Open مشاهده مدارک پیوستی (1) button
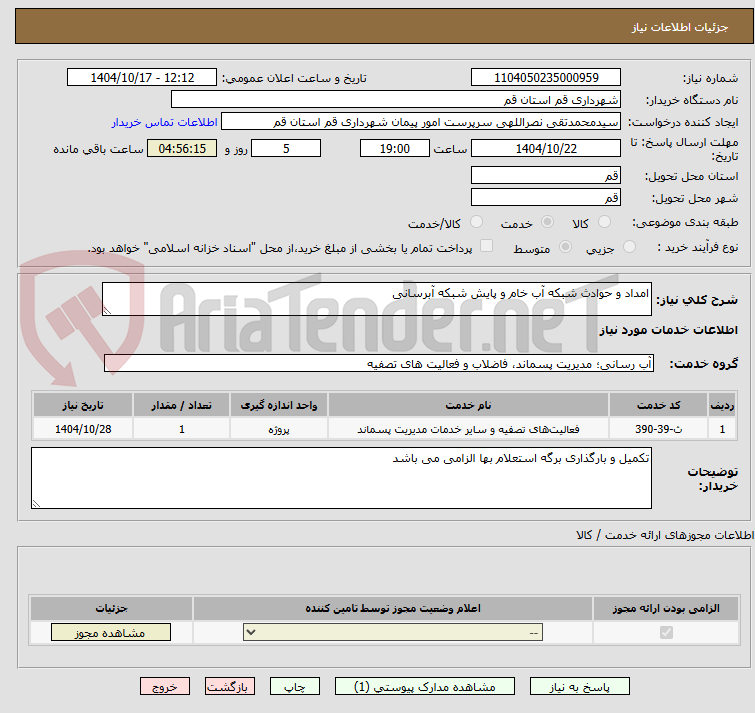 (x=425, y=687)
